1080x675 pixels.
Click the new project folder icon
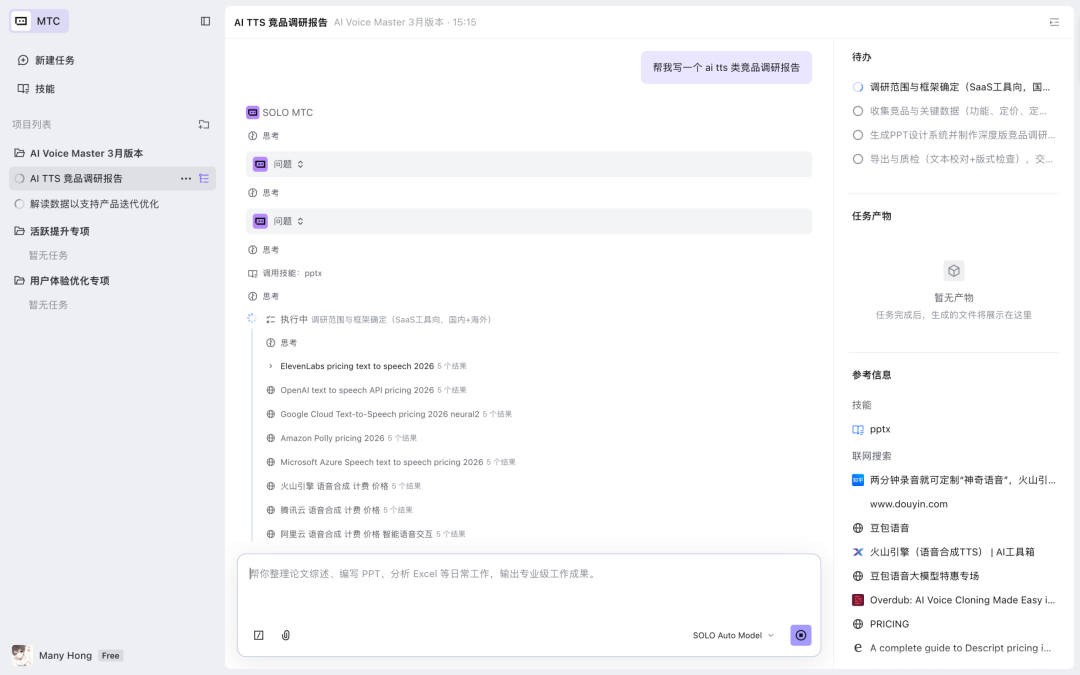(x=204, y=124)
